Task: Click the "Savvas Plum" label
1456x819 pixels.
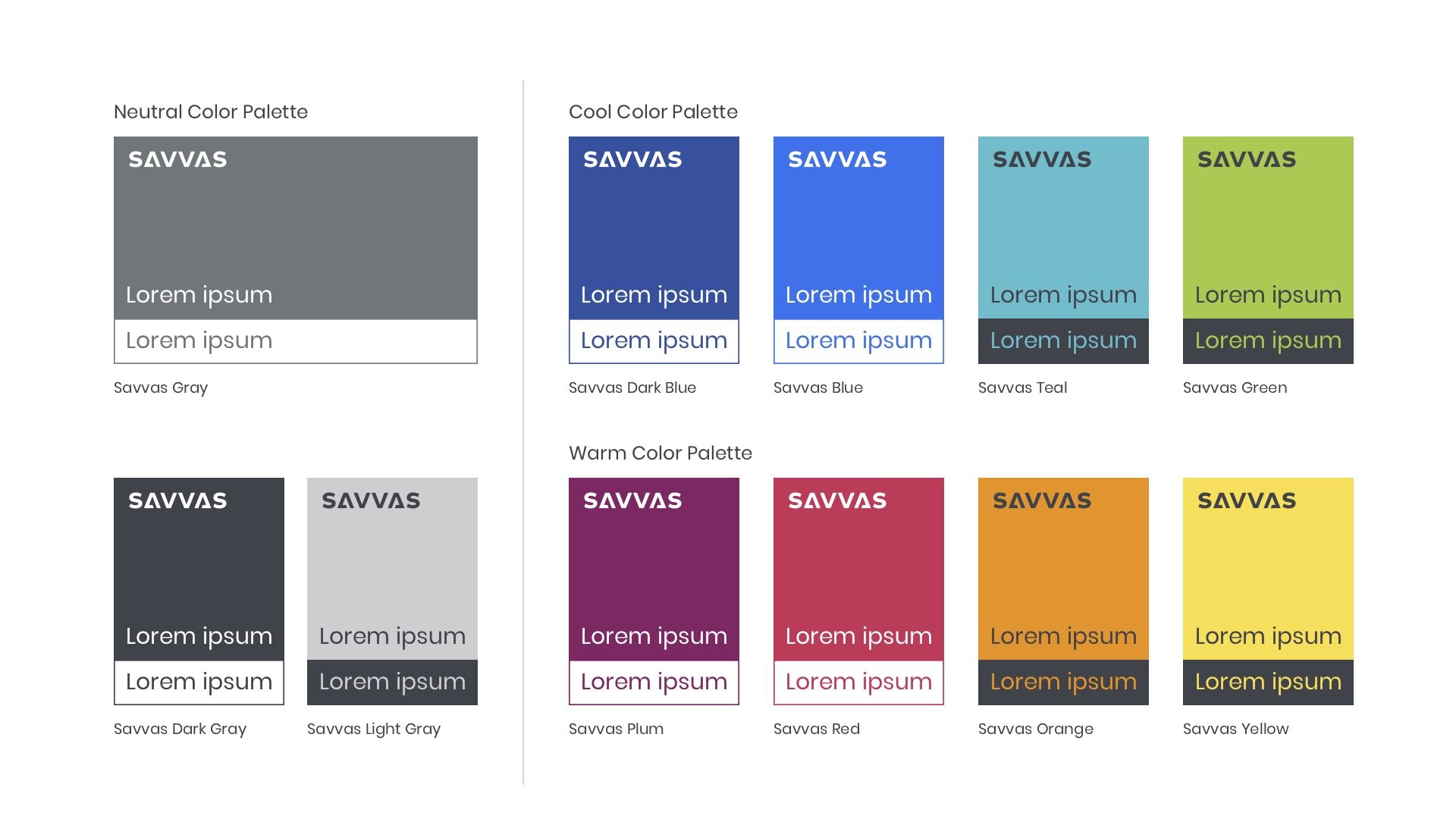Action: (x=616, y=729)
